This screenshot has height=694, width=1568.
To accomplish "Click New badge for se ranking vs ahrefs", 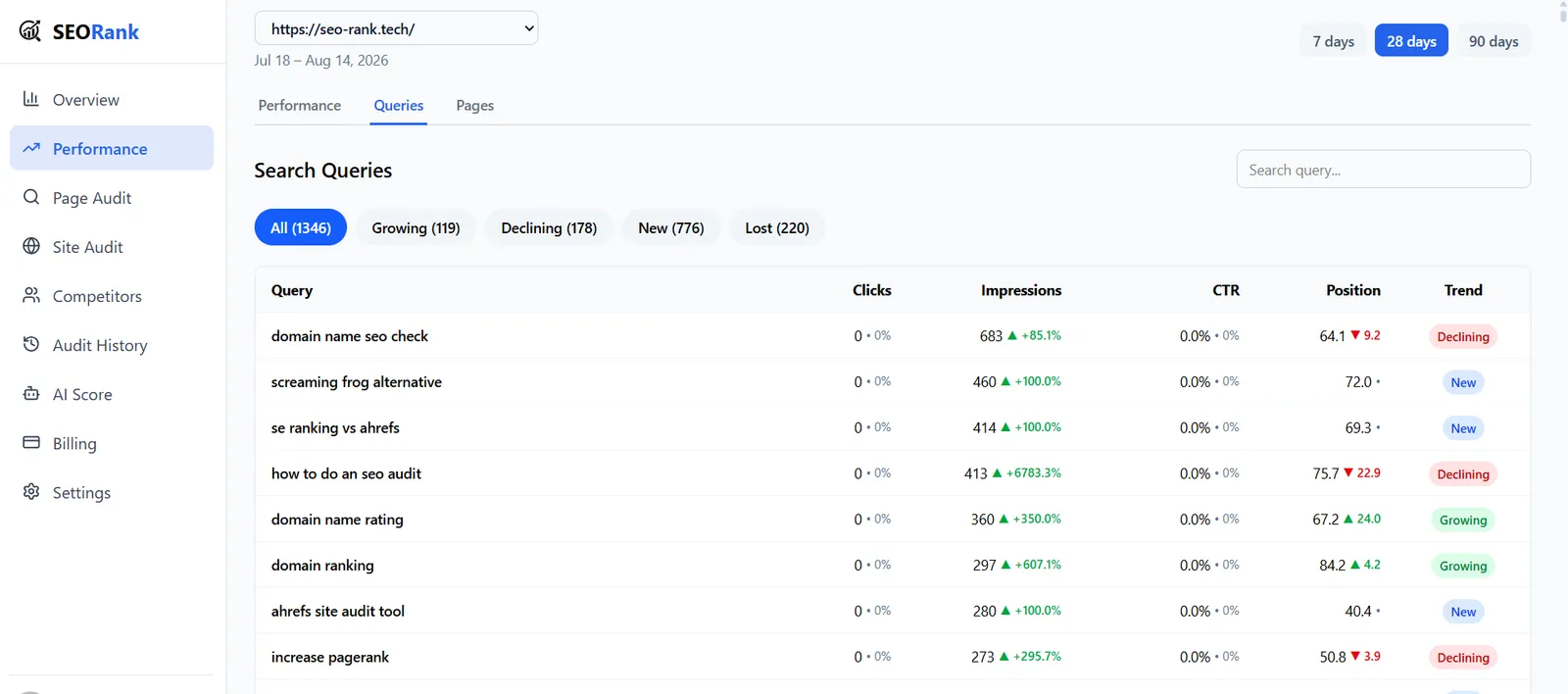I will (1463, 428).
